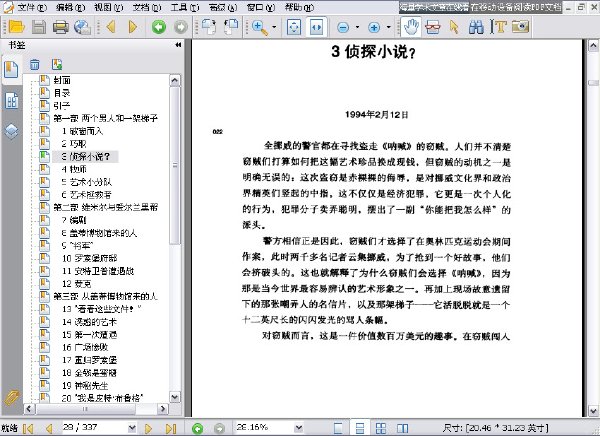The image size is (600, 436).
Task: Select the Zoom In magnifier tool
Action: (x=260, y=28)
